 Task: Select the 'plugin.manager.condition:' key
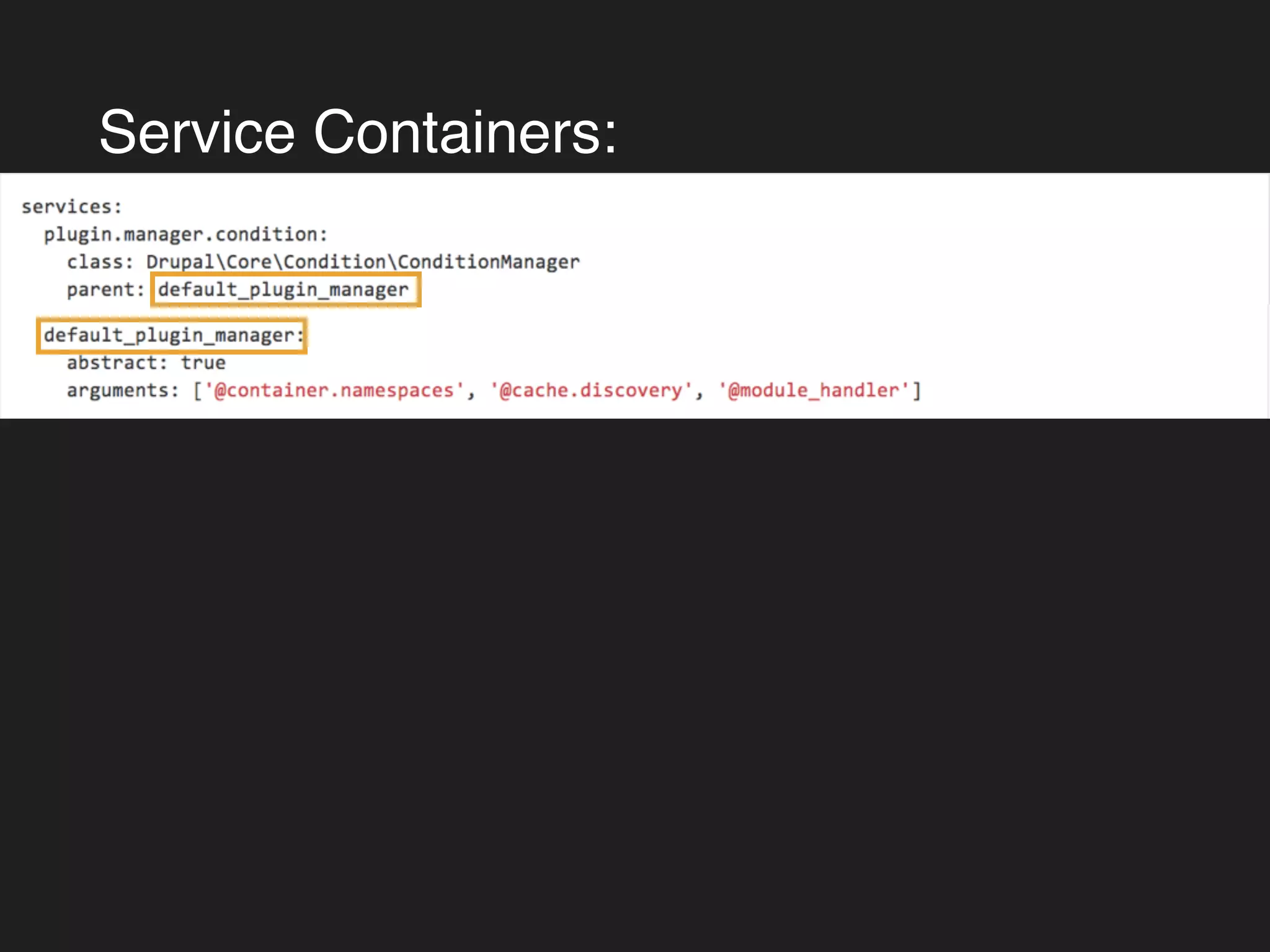coord(185,235)
